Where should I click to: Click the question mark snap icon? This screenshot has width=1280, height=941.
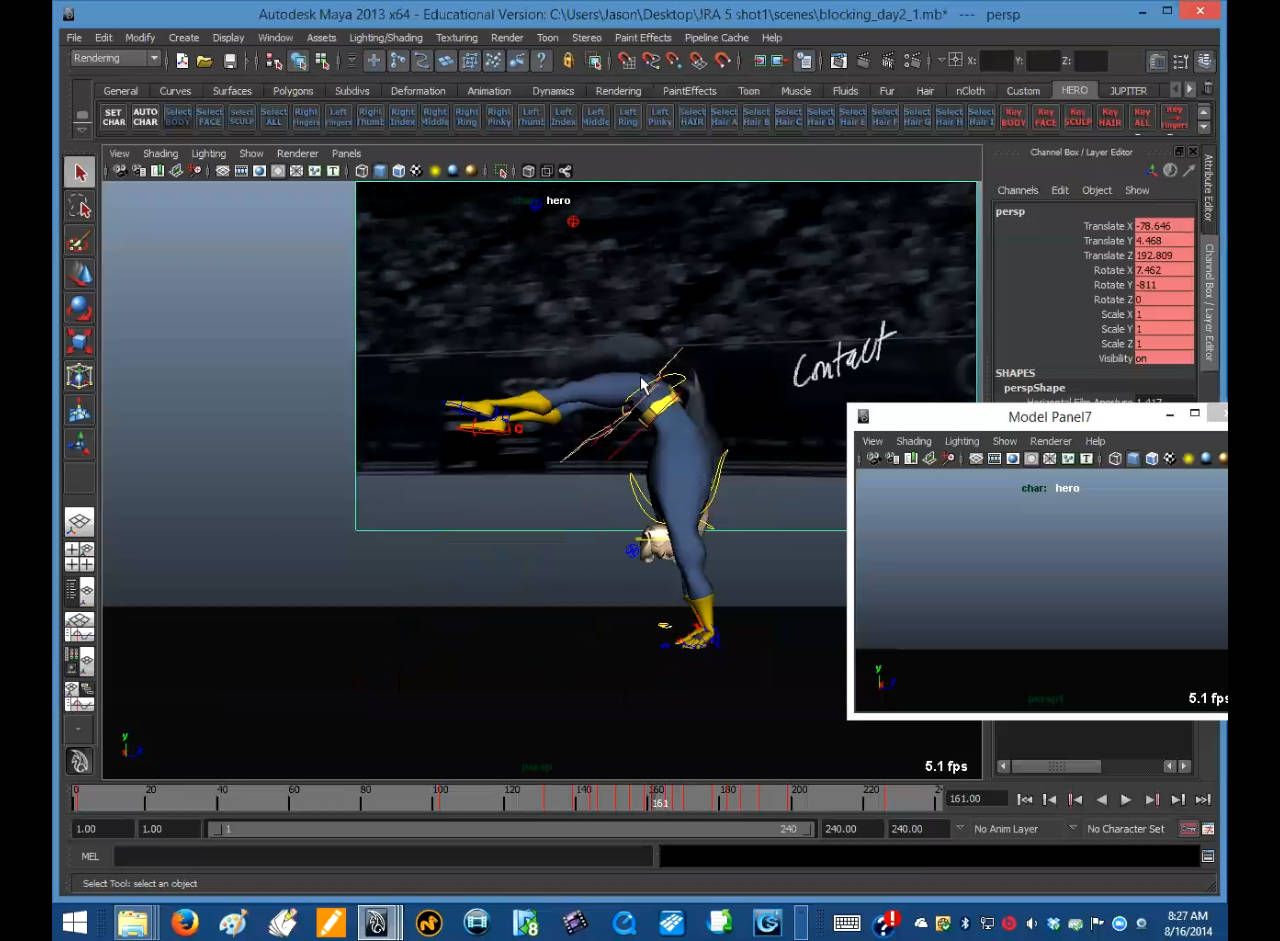point(541,61)
